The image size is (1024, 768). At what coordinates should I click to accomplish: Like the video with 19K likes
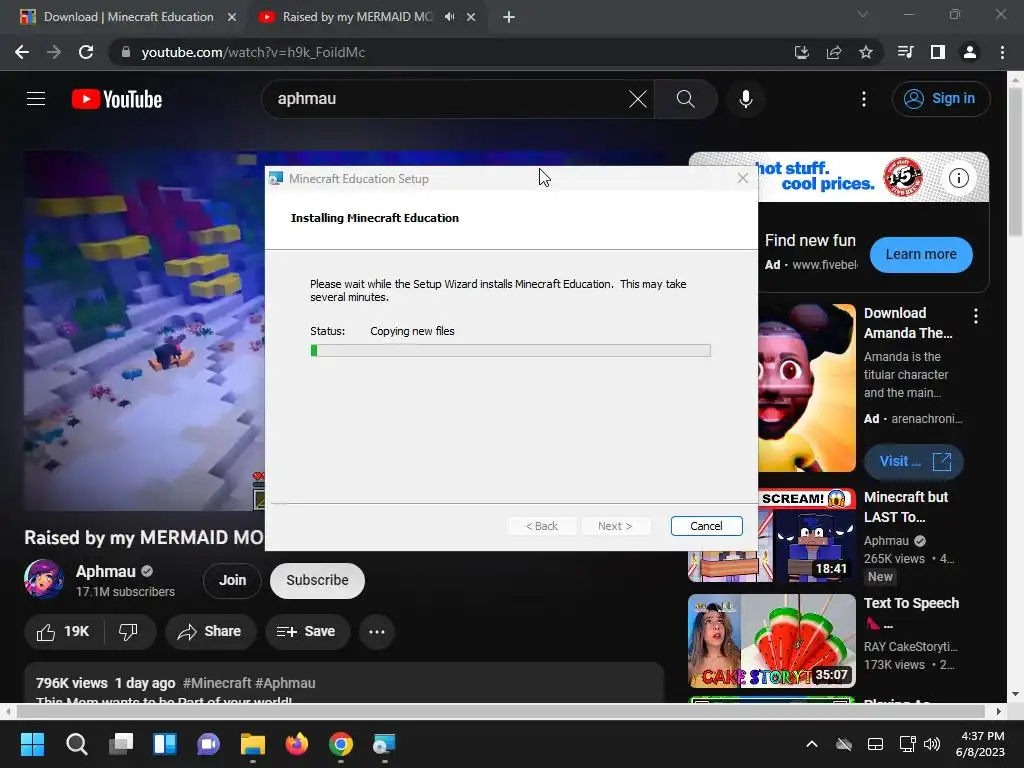[63, 632]
